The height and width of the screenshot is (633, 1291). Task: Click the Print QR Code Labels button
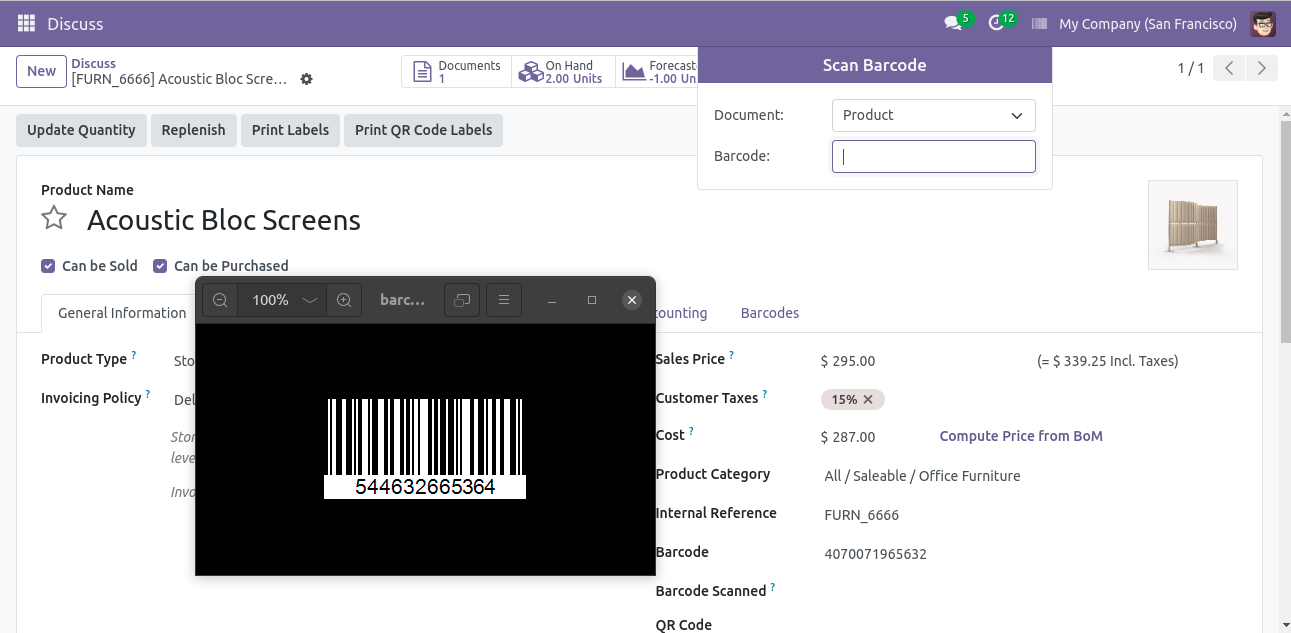click(423, 130)
